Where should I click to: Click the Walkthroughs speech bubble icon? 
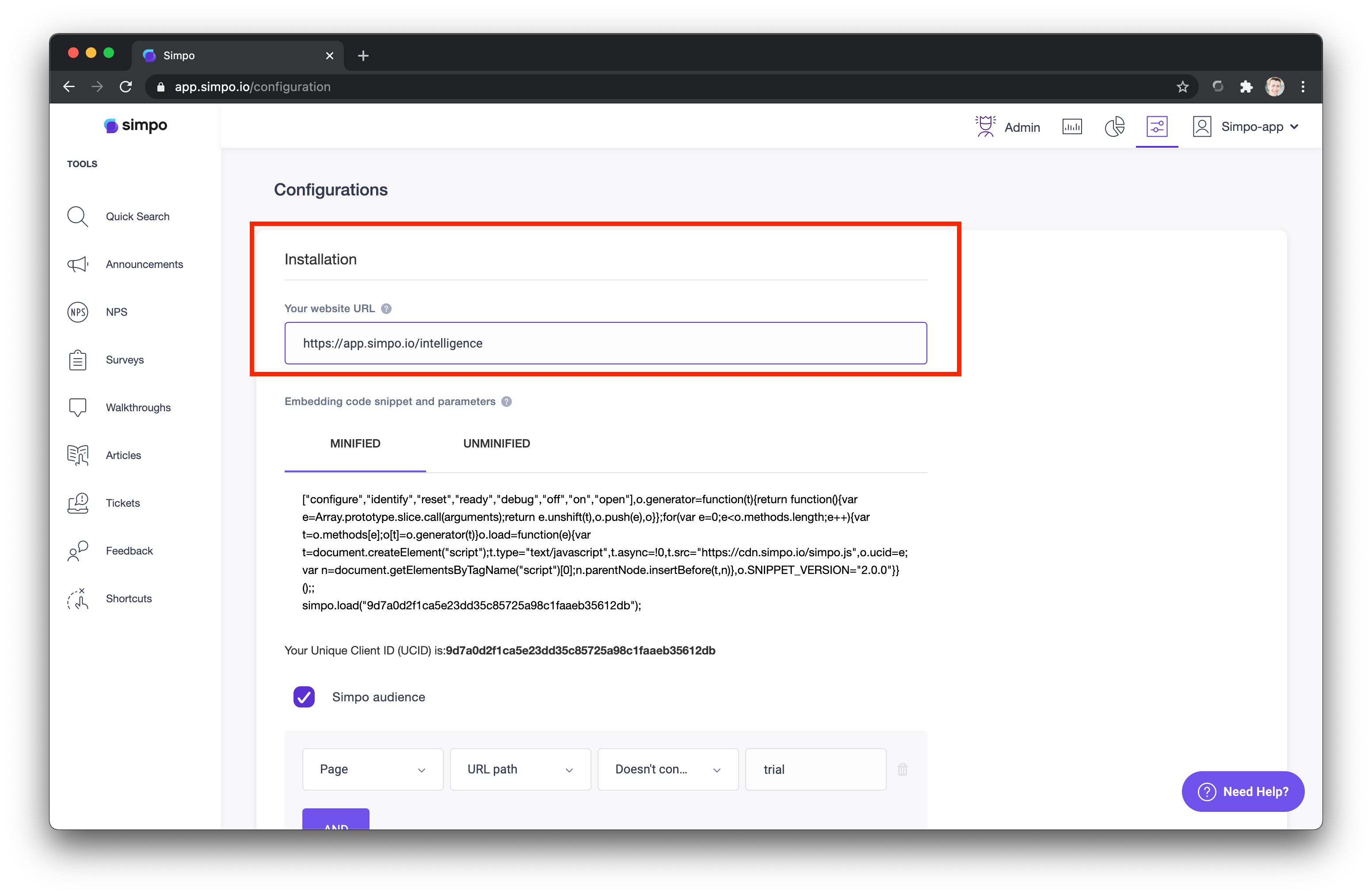[77, 408]
